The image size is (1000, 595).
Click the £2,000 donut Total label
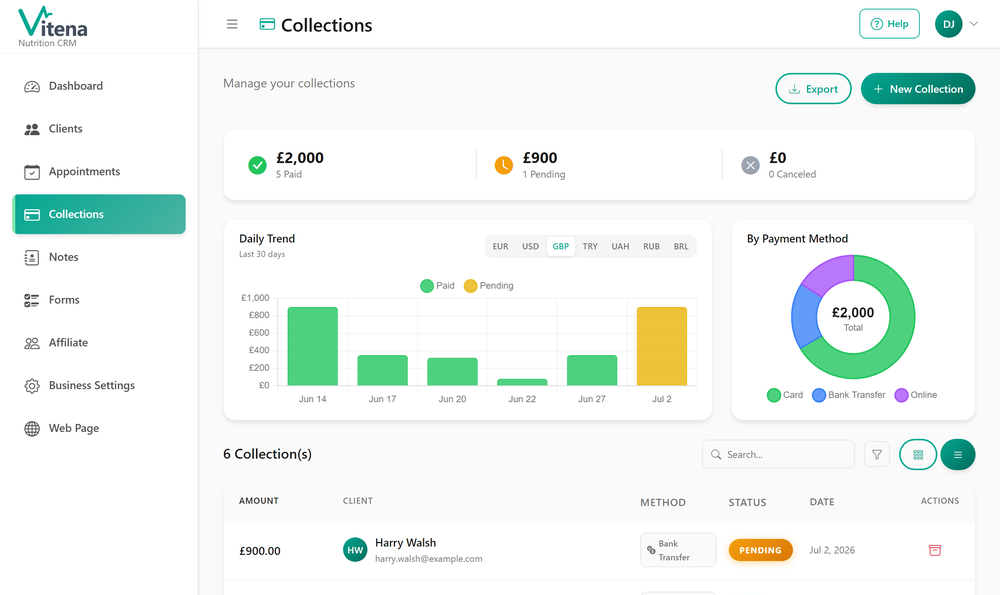click(853, 318)
